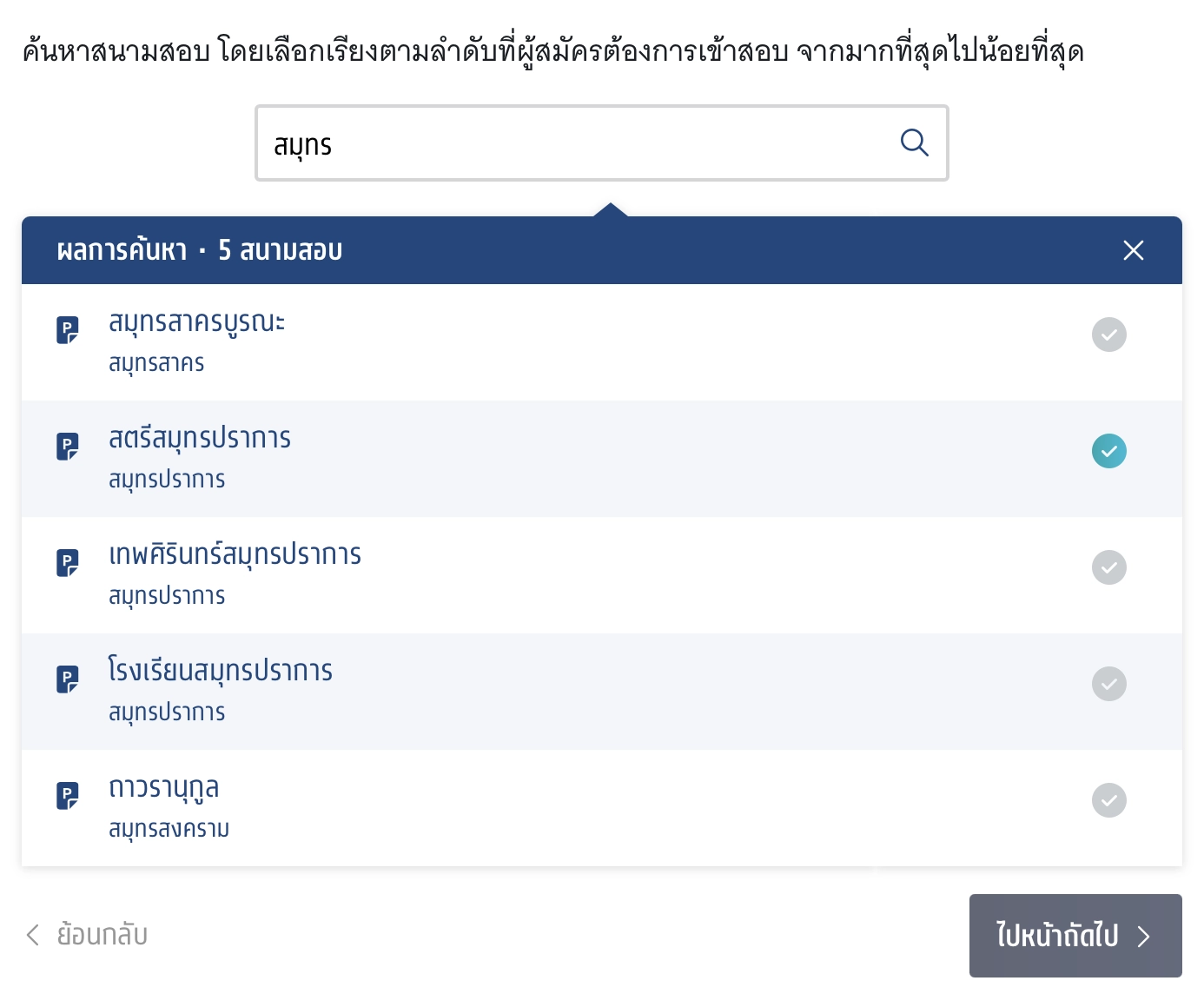Click document icon beside โรงเรียนสมุทรปราการ
Image resolution: width=1204 pixels, height=994 pixels.
pos(68,679)
